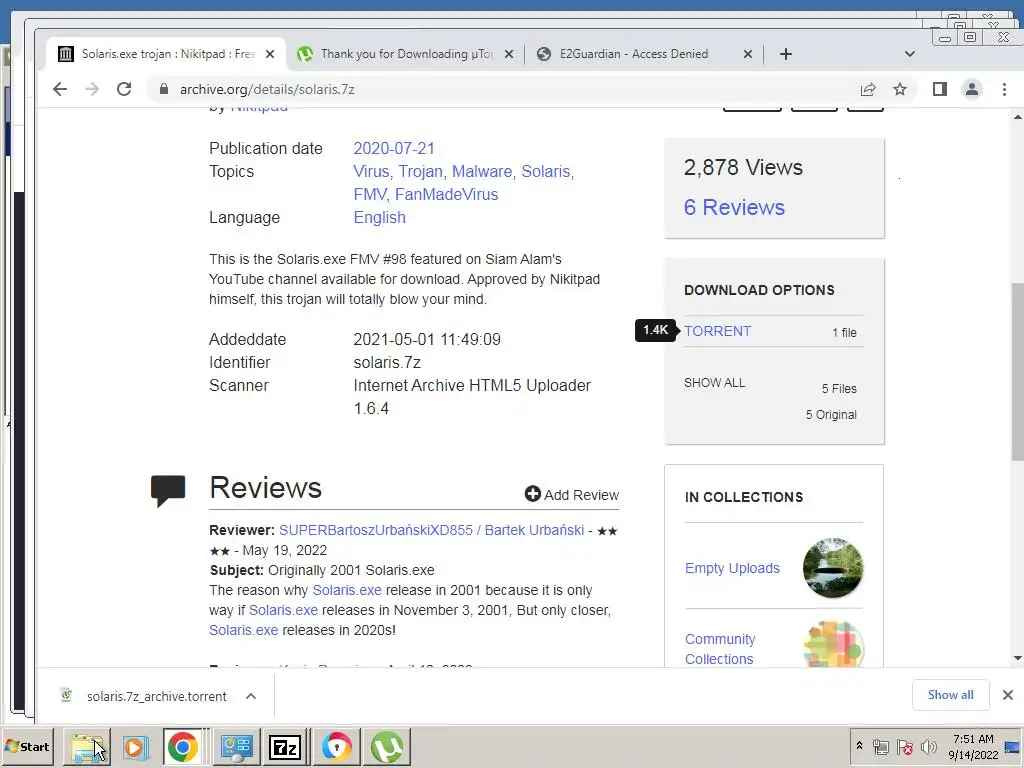1024x768 pixels.
Task: Open the Malware topic link
Action: tap(483, 171)
